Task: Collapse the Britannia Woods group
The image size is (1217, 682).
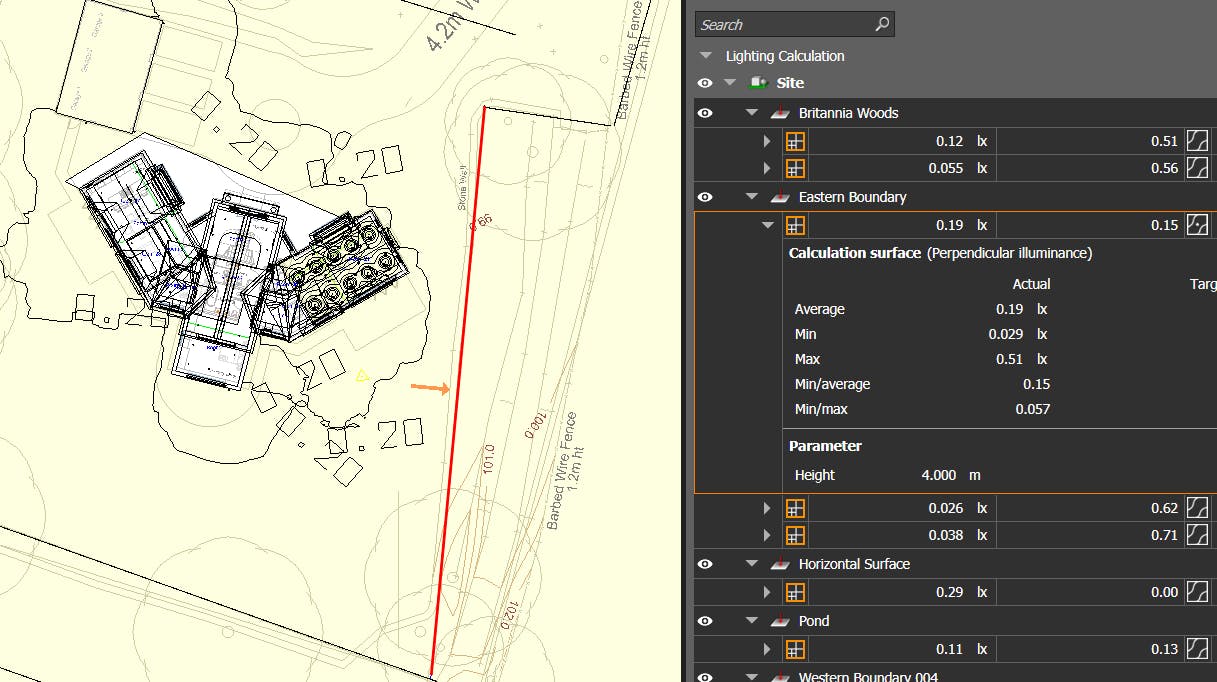Action: (753, 113)
